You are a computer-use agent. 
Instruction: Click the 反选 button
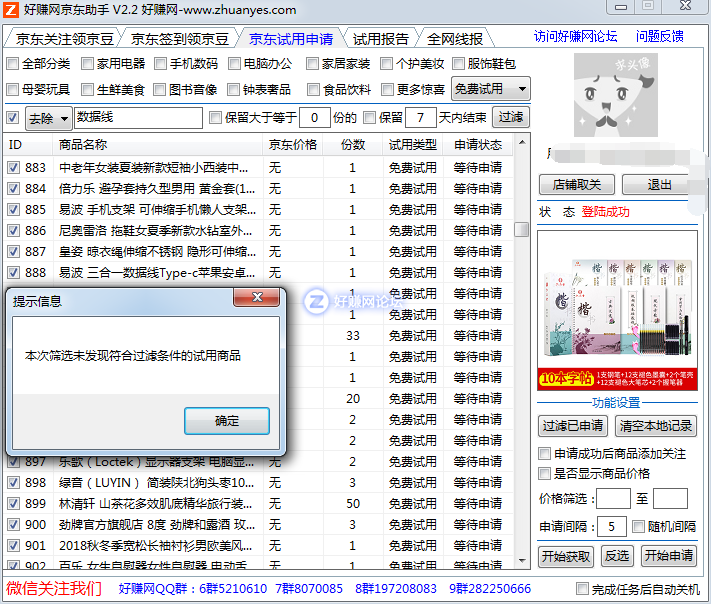[x=617, y=556]
